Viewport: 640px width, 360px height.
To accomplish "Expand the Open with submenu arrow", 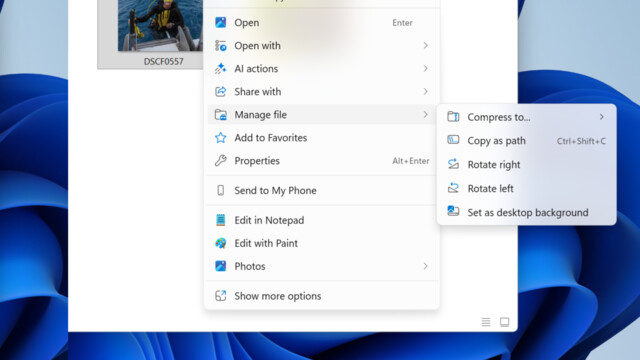I will pos(425,45).
